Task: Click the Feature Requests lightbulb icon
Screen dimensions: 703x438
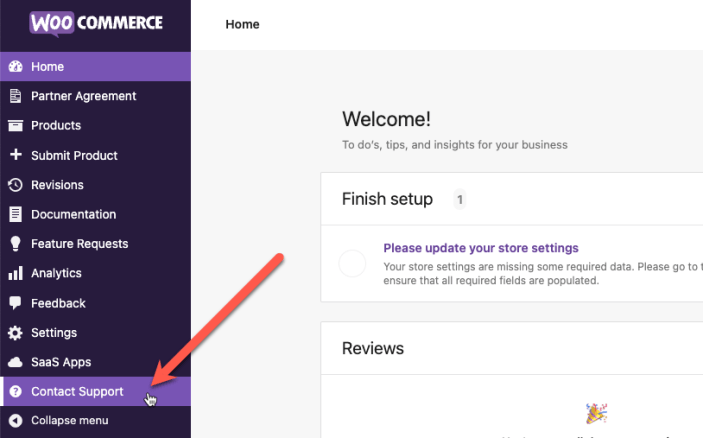Action: 16,243
